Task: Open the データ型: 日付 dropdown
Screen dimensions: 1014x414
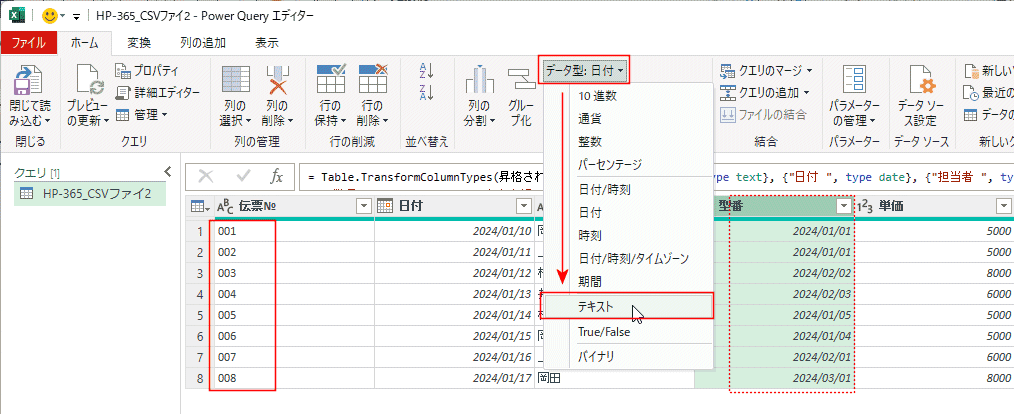Action: (x=585, y=70)
